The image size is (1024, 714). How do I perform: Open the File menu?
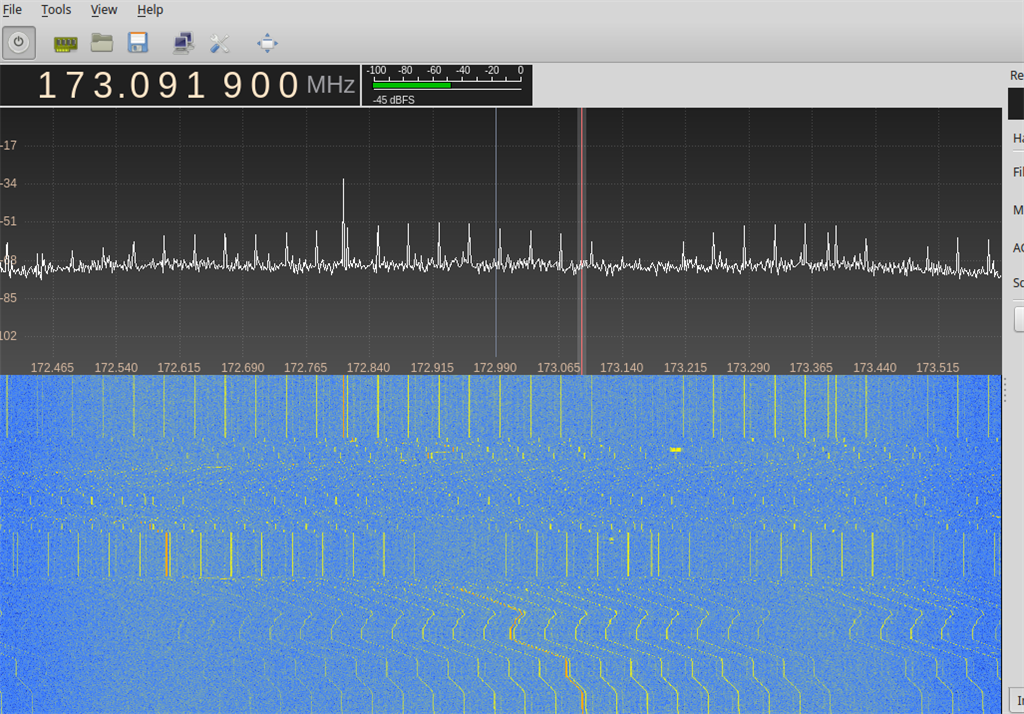[x=13, y=10]
